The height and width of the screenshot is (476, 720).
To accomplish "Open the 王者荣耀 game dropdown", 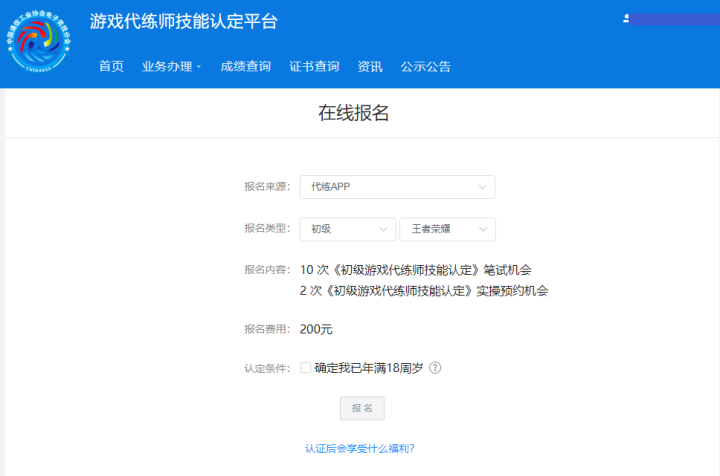I will tap(447, 229).
